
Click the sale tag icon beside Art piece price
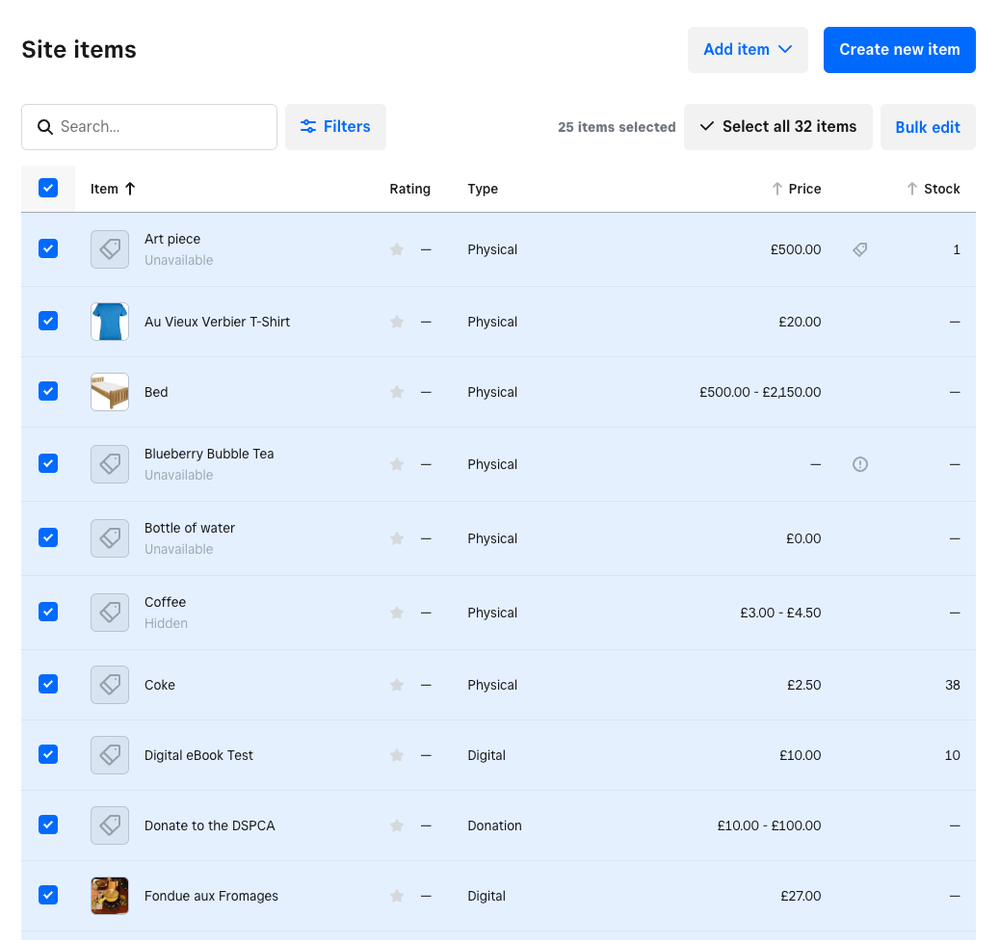(x=860, y=250)
